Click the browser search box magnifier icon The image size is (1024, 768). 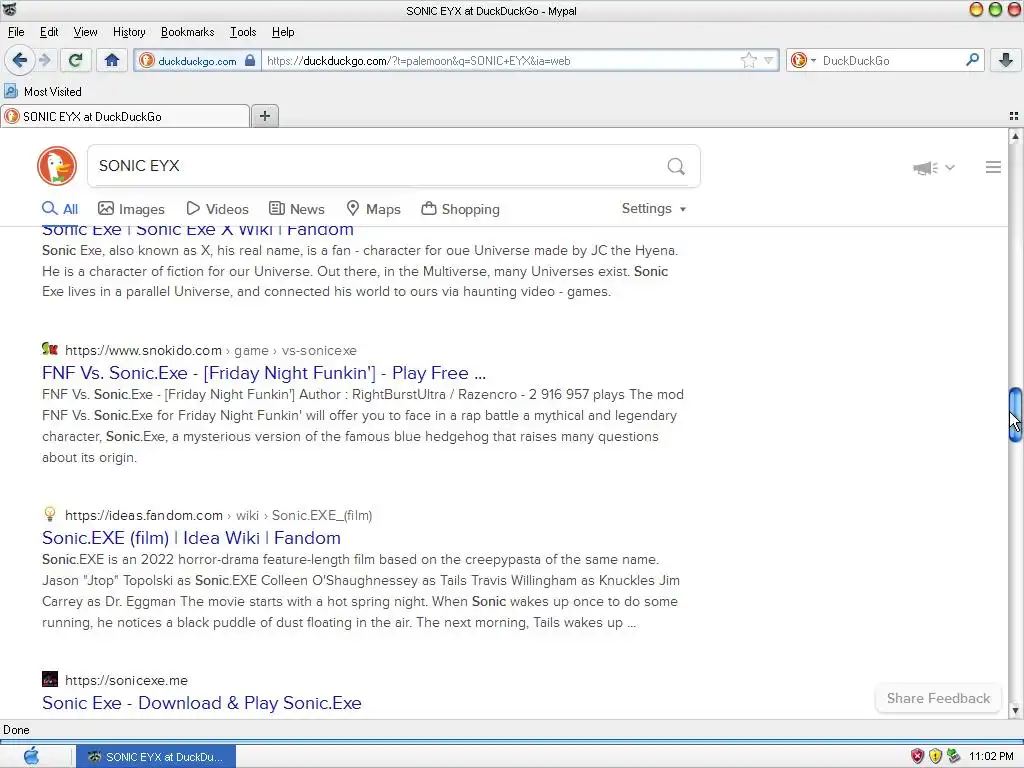972,60
